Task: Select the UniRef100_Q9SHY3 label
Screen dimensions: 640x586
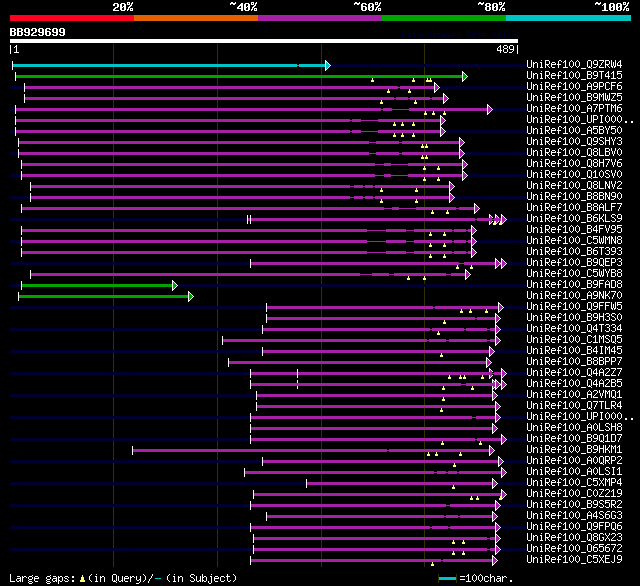Action: click(x=574, y=142)
